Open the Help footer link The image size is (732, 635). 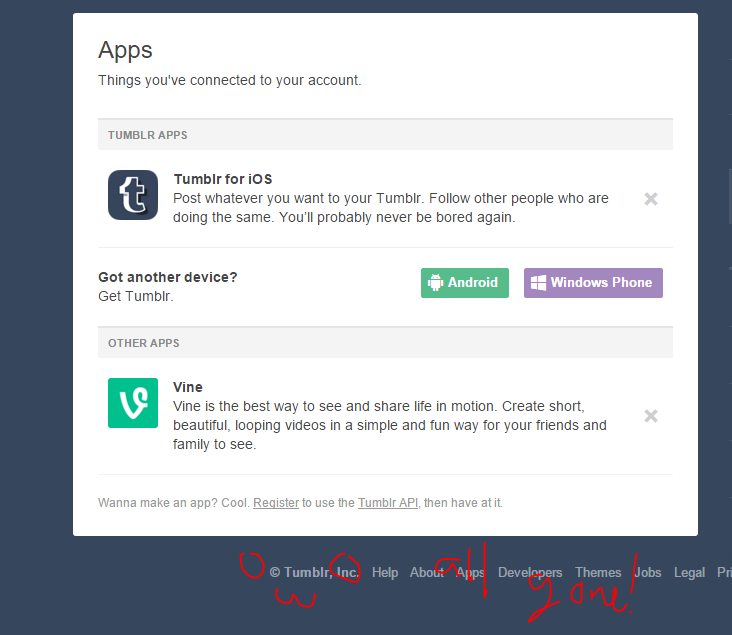[385, 572]
